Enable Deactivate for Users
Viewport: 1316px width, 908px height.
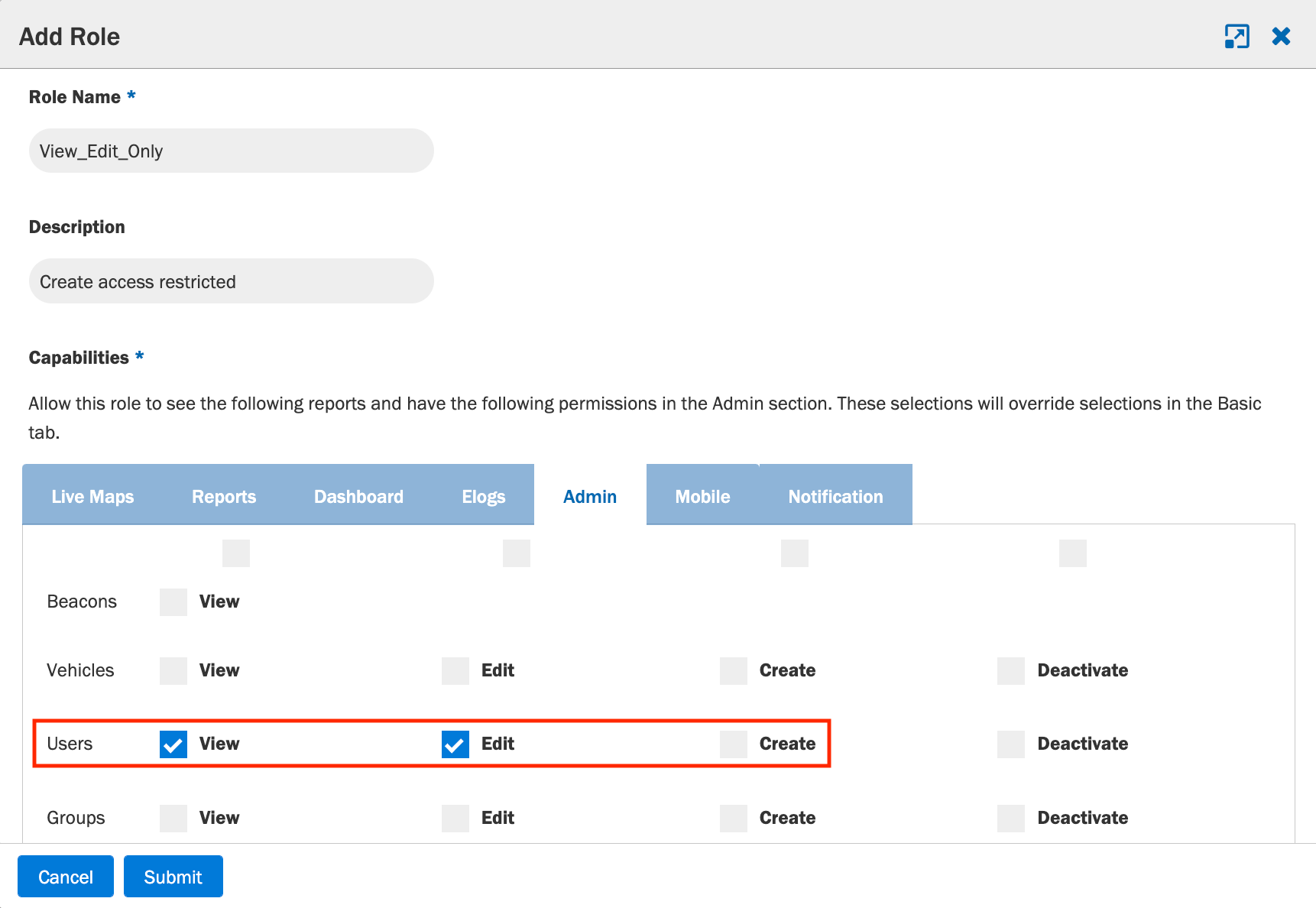pos(1011,744)
